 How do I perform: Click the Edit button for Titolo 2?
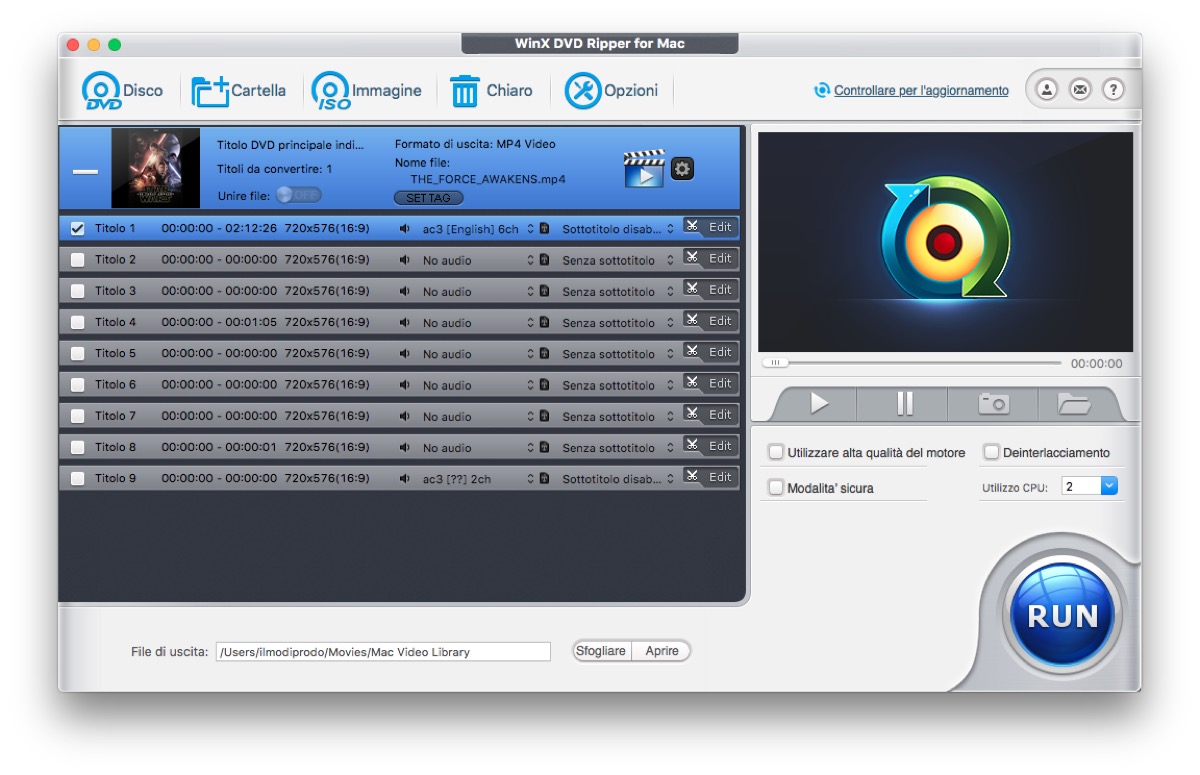coord(711,258)
